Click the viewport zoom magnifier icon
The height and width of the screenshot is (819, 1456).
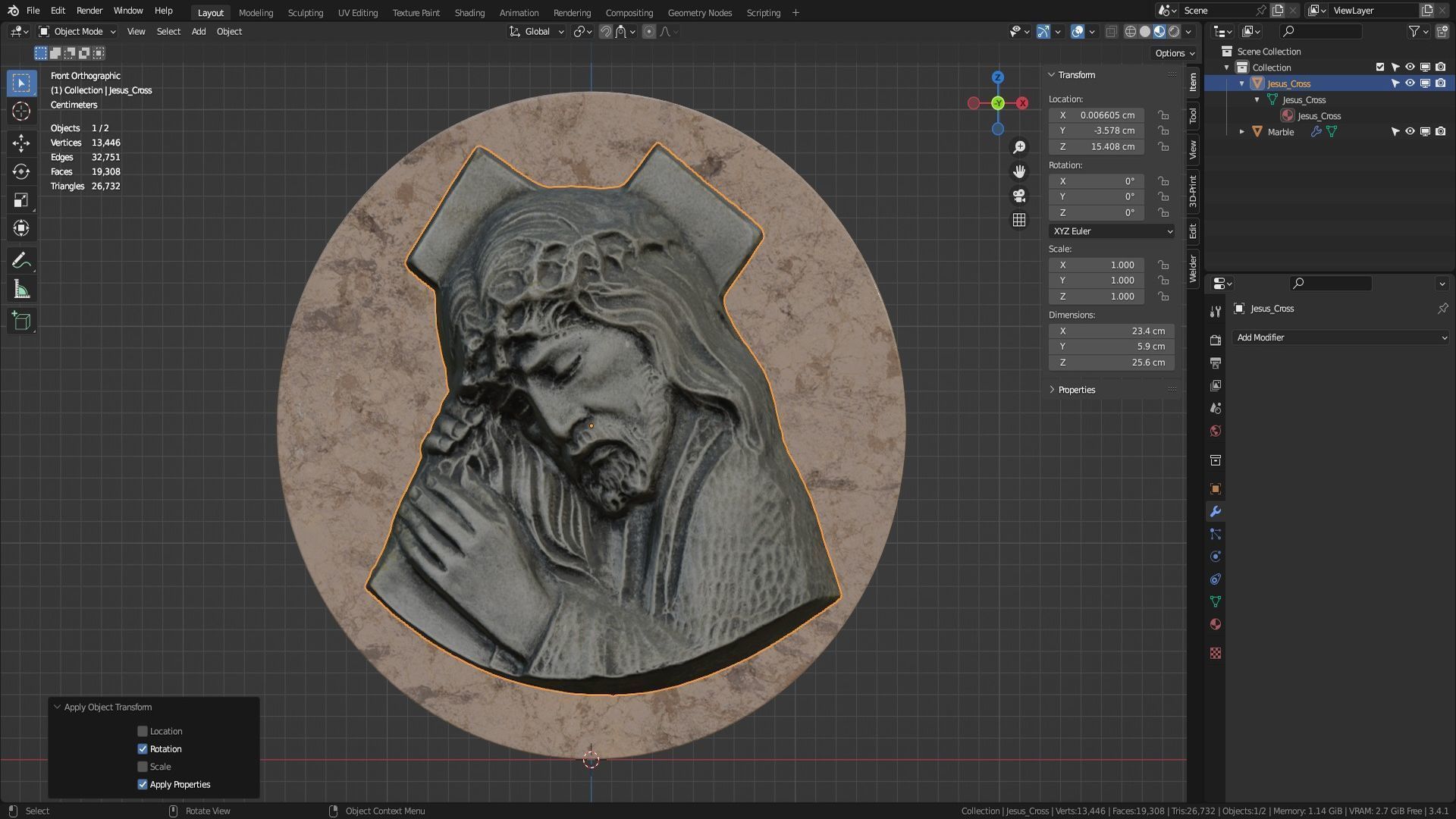click(1019, 147)
